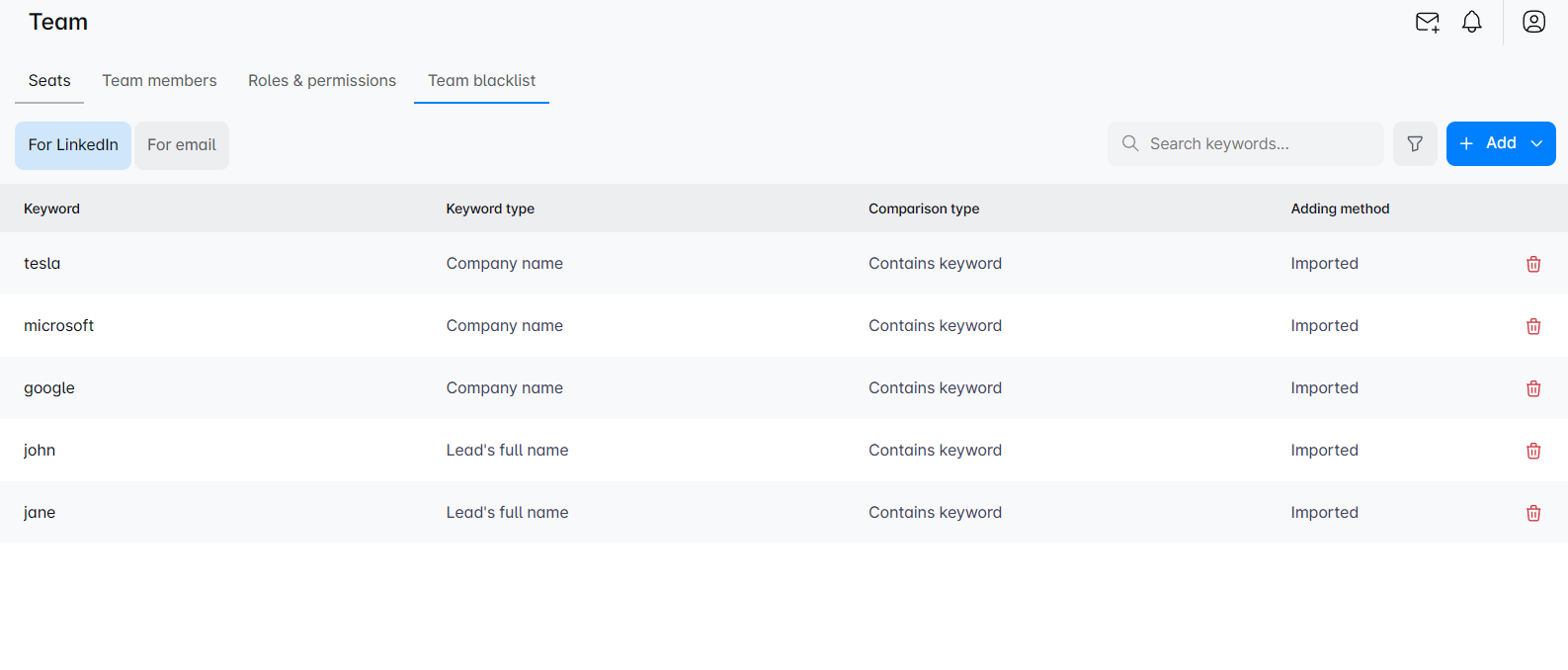Open the user profile icon
The height and width of the screenshot is (670, 1568).
1532,22
